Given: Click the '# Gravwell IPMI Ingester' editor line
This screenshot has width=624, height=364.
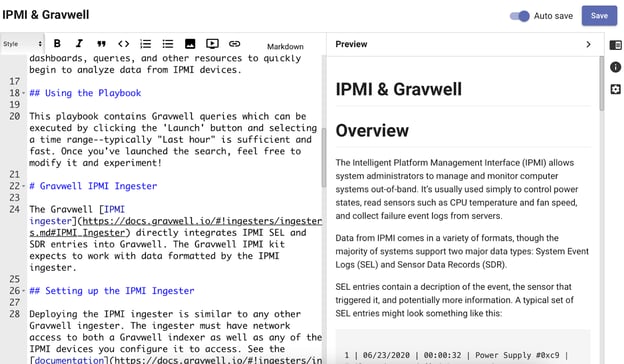Looking at the screenshot, I should tap(93, 186).
